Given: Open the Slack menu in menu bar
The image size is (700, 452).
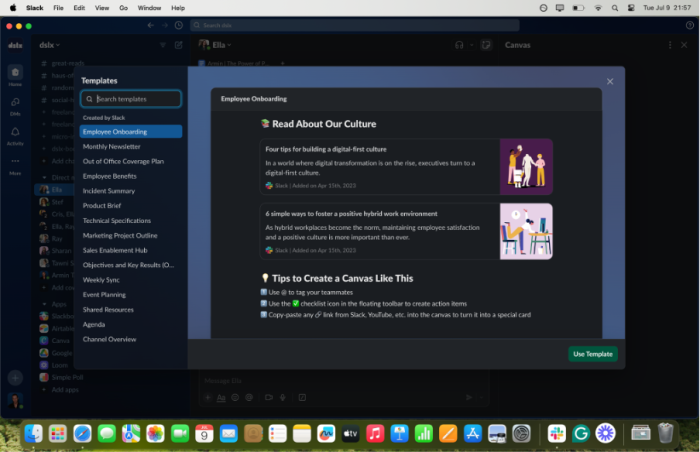Looking at the screenshot, I should (34, 8).
